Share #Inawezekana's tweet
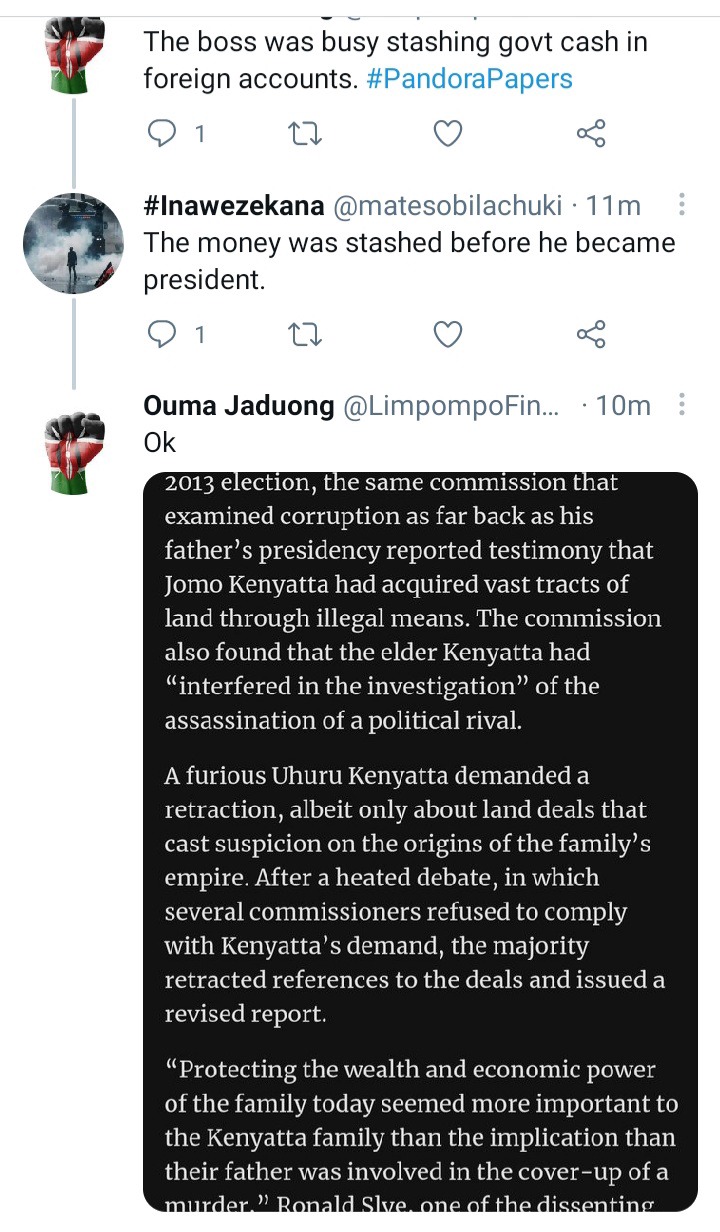Screen dimensions: 720x1232 (x=591, y=334)
